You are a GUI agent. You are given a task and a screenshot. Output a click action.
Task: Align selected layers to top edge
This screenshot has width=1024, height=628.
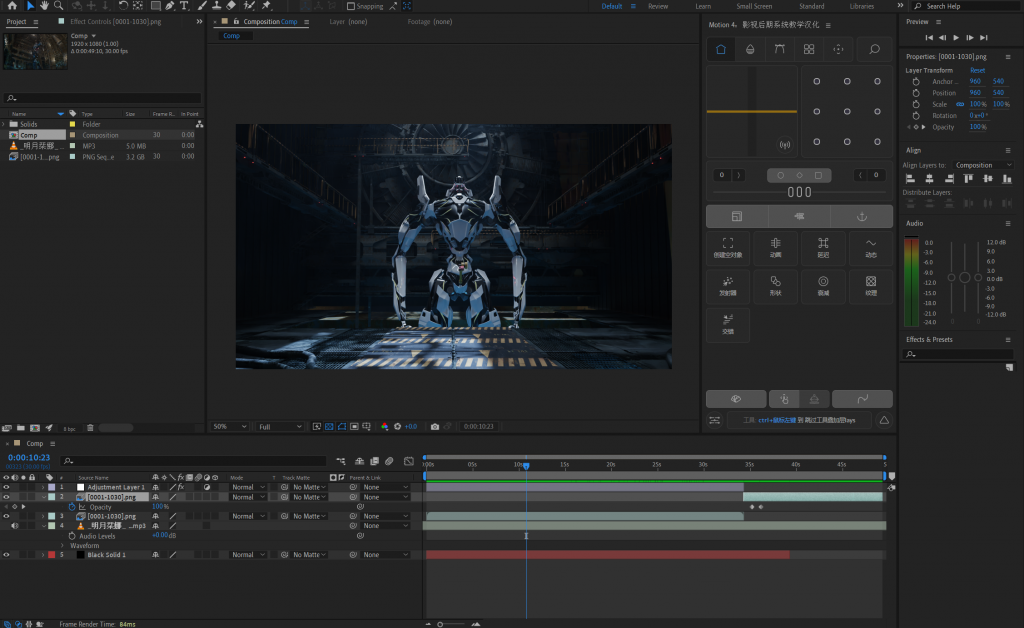[x=968, y=179]
